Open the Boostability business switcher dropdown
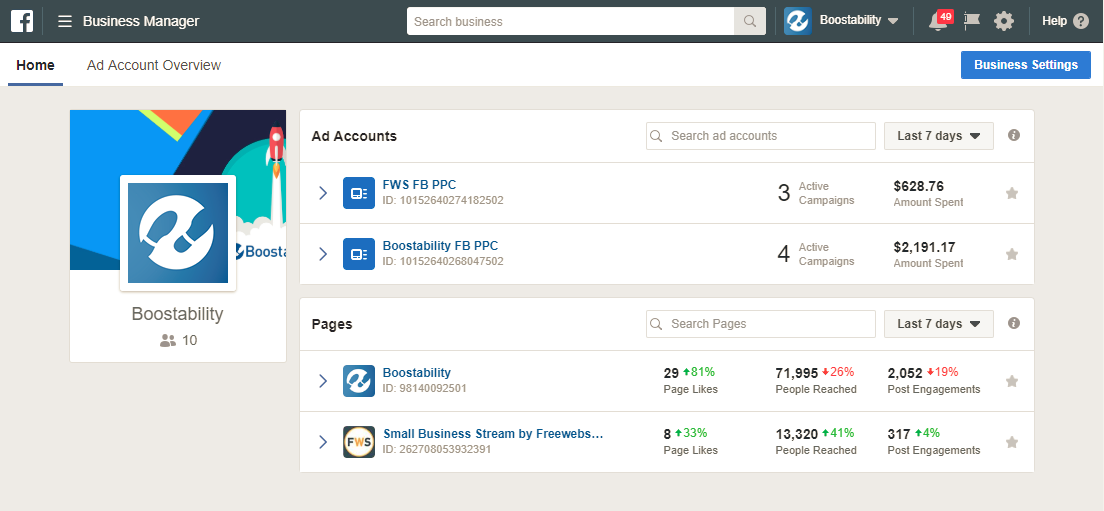The image size is (1104, 511). [x=859, y=20]
